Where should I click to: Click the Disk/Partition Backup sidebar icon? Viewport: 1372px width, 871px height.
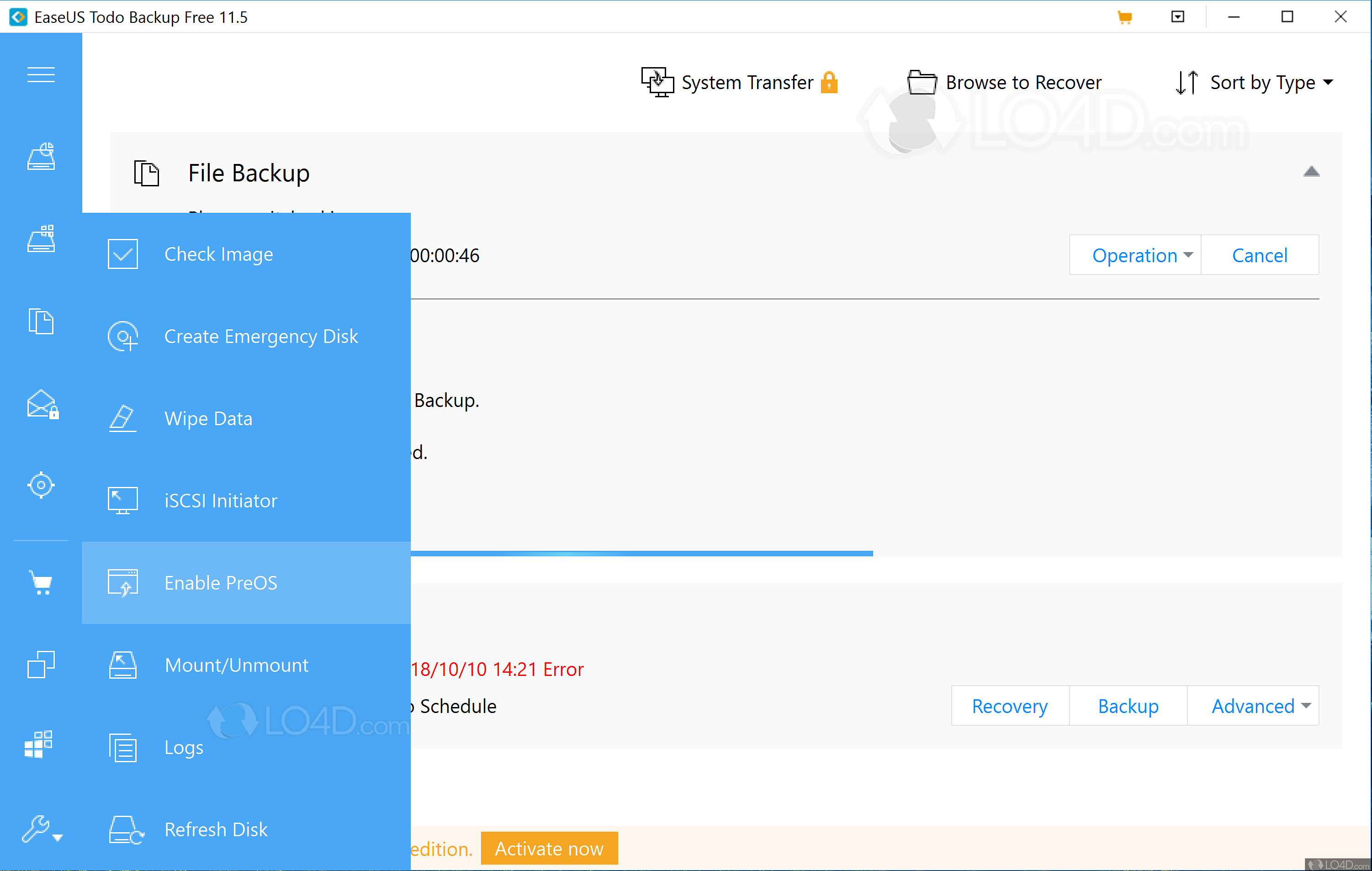tap(41, 156)
